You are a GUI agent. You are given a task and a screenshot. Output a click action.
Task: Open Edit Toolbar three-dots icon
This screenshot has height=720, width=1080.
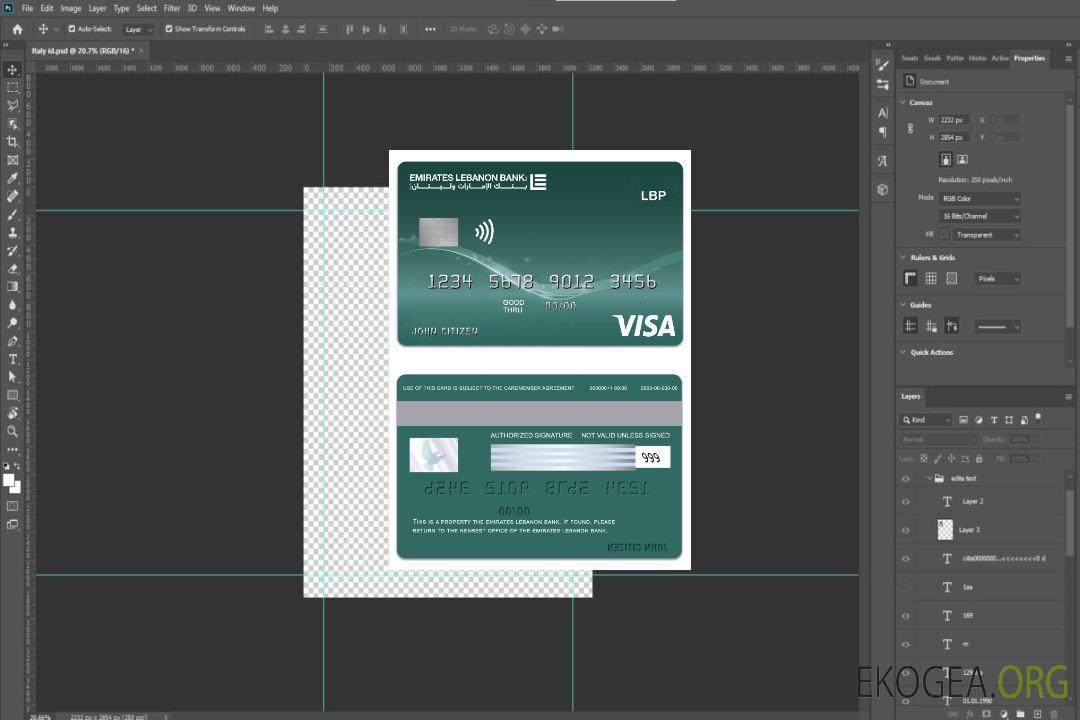click(12, 449)
